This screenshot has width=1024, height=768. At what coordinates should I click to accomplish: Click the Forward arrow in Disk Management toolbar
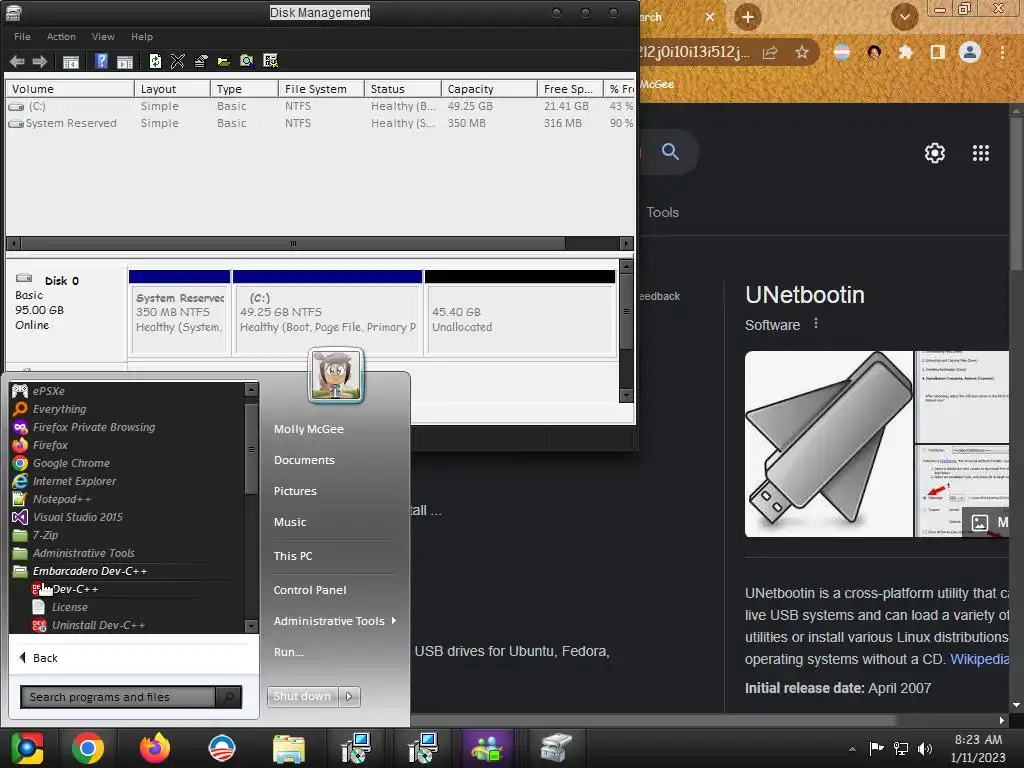click(x=40, y=61)
